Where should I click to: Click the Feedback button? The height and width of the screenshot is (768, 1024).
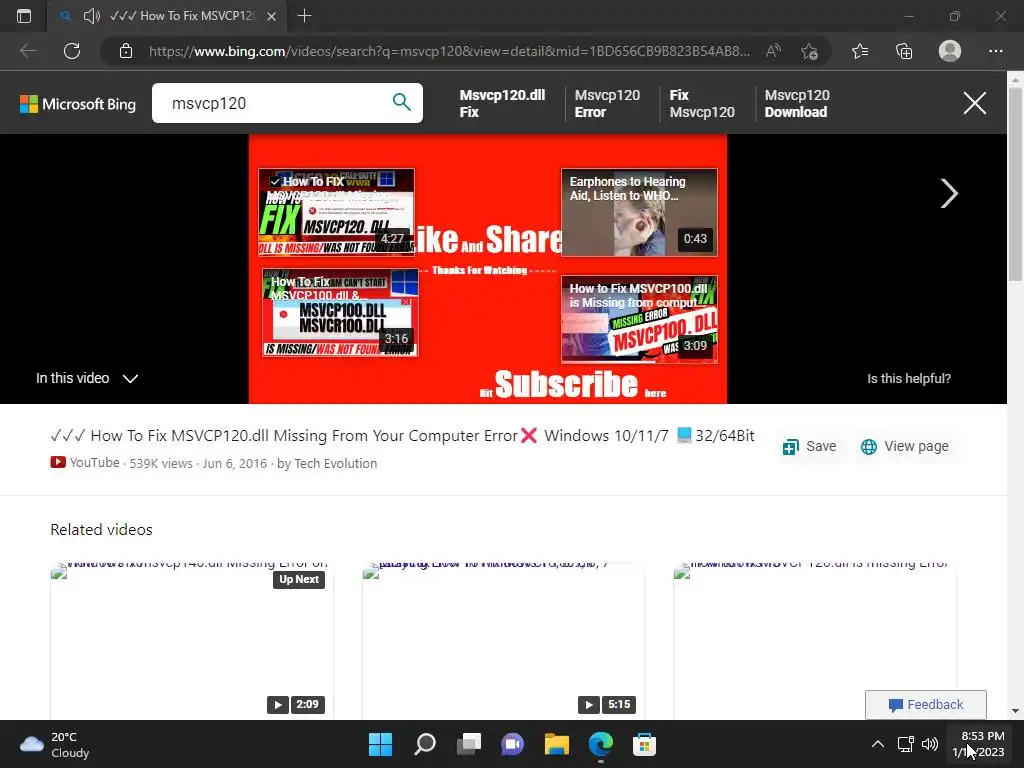click(925, 705)
